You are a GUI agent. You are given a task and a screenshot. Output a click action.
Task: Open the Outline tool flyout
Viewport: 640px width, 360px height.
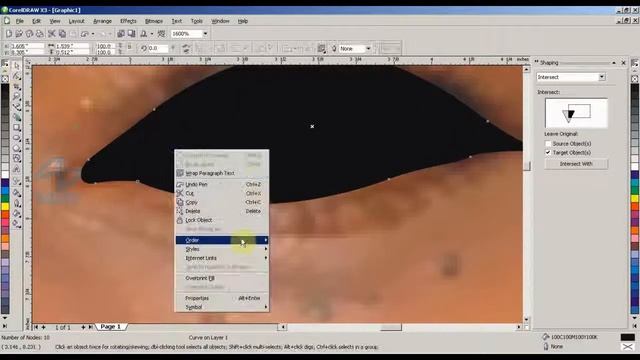[x=17, y=203]
